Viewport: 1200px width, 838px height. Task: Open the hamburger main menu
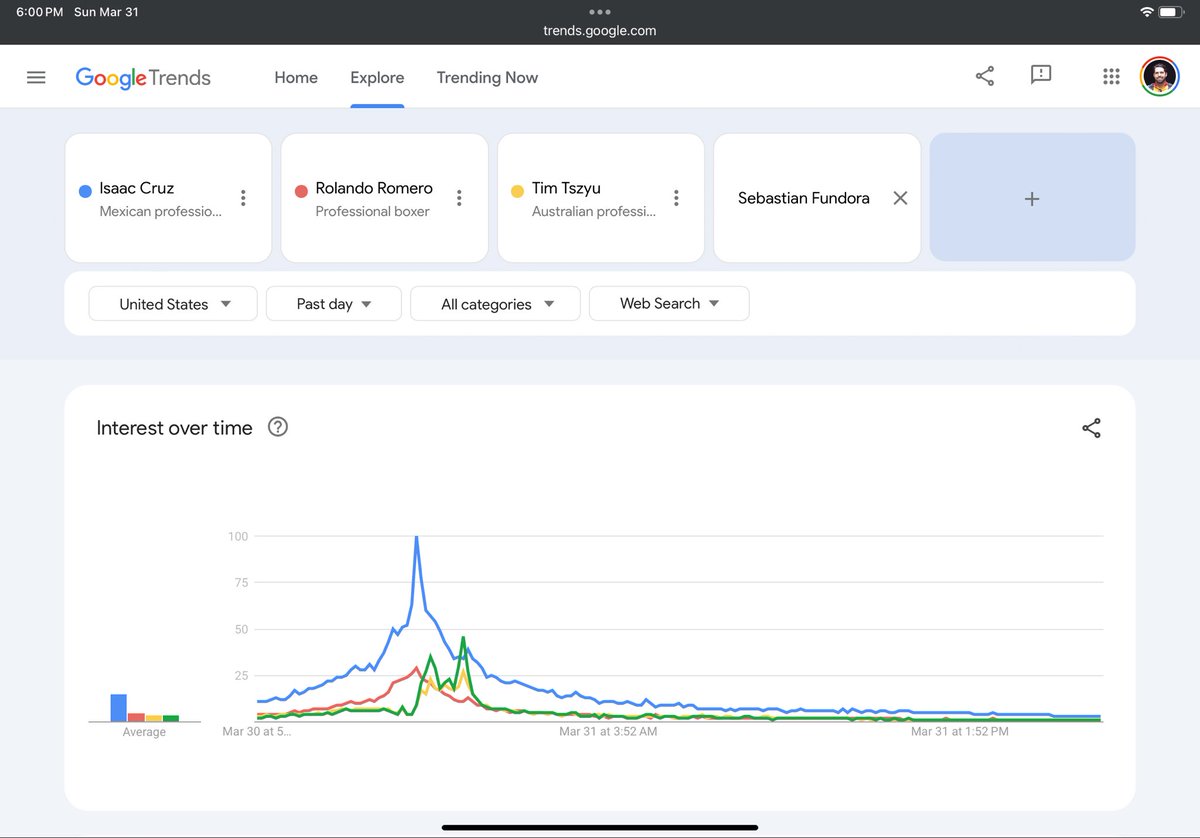pos(36,77)
